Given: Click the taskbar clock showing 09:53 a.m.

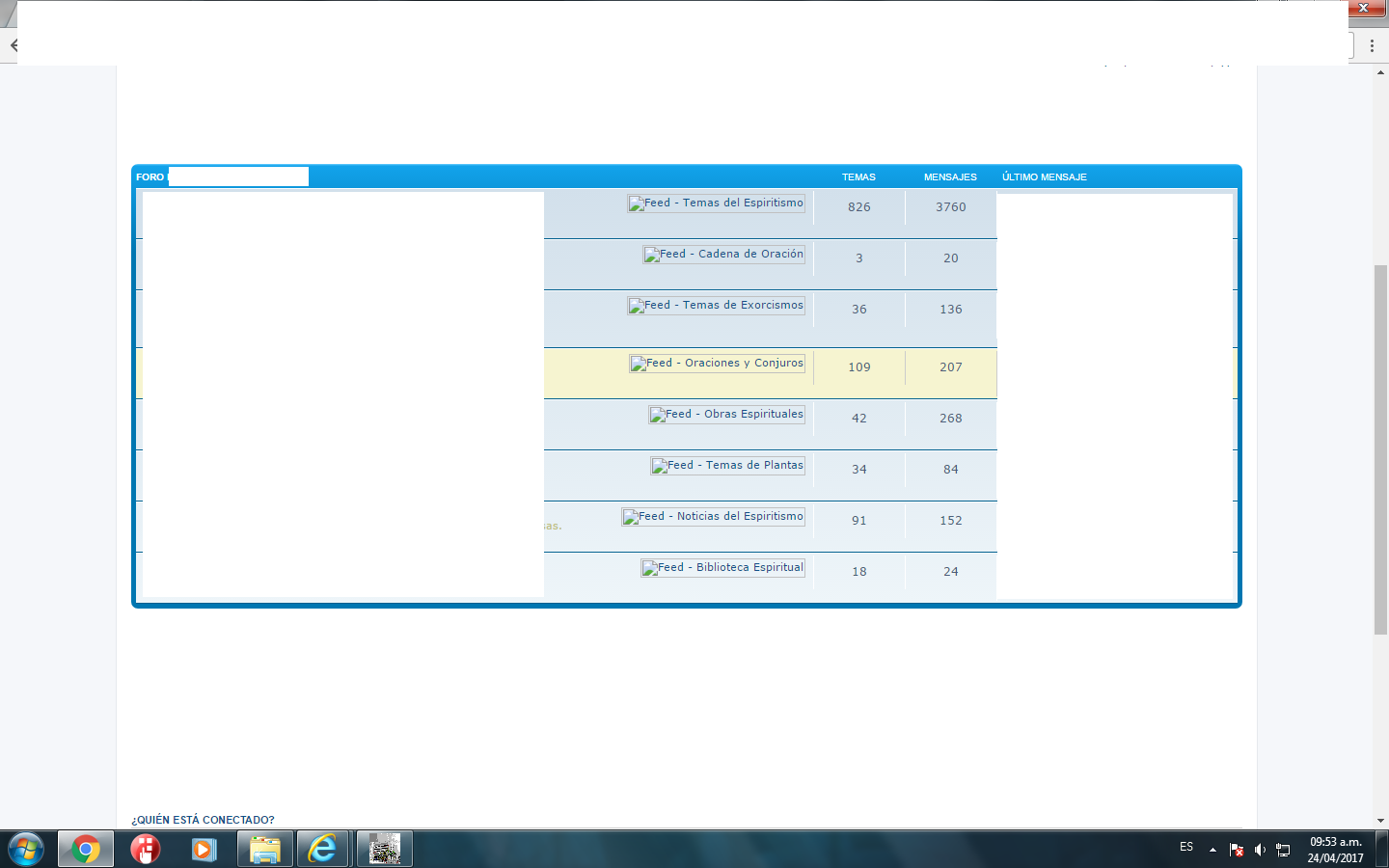Looking at the screenshot, I should [1335, 850].
